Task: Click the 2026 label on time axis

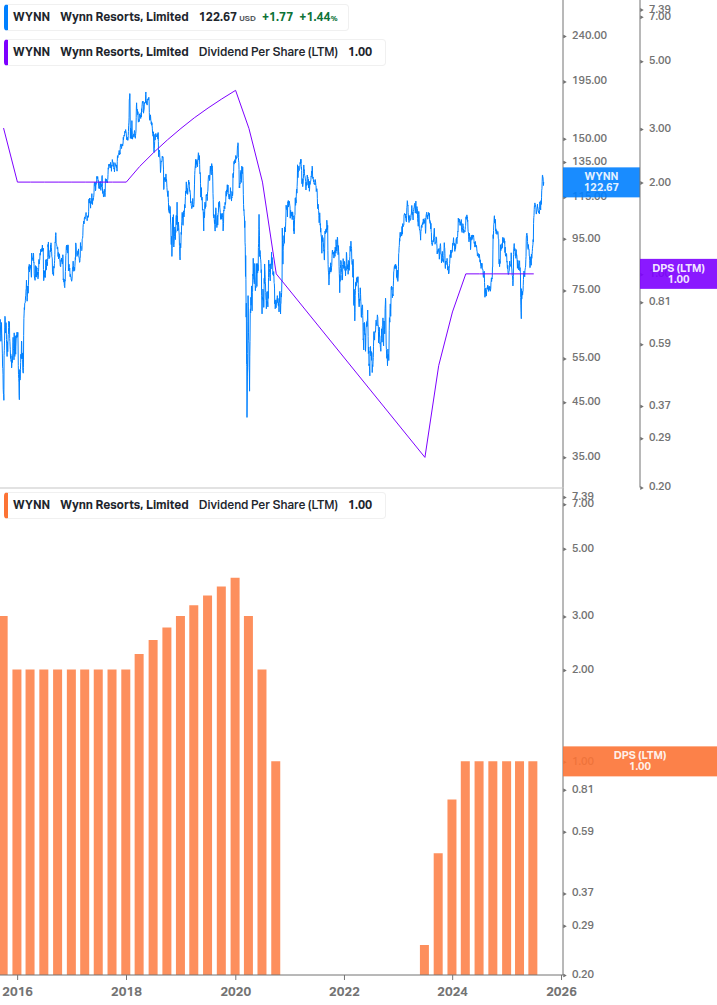Action: (560, 991)
